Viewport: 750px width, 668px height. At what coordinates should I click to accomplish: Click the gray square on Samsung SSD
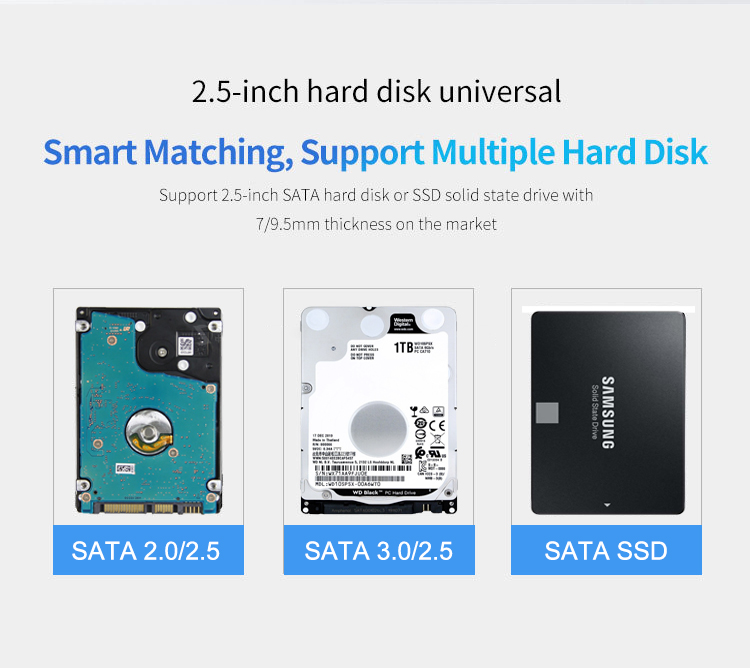click(x=547, y=413)
